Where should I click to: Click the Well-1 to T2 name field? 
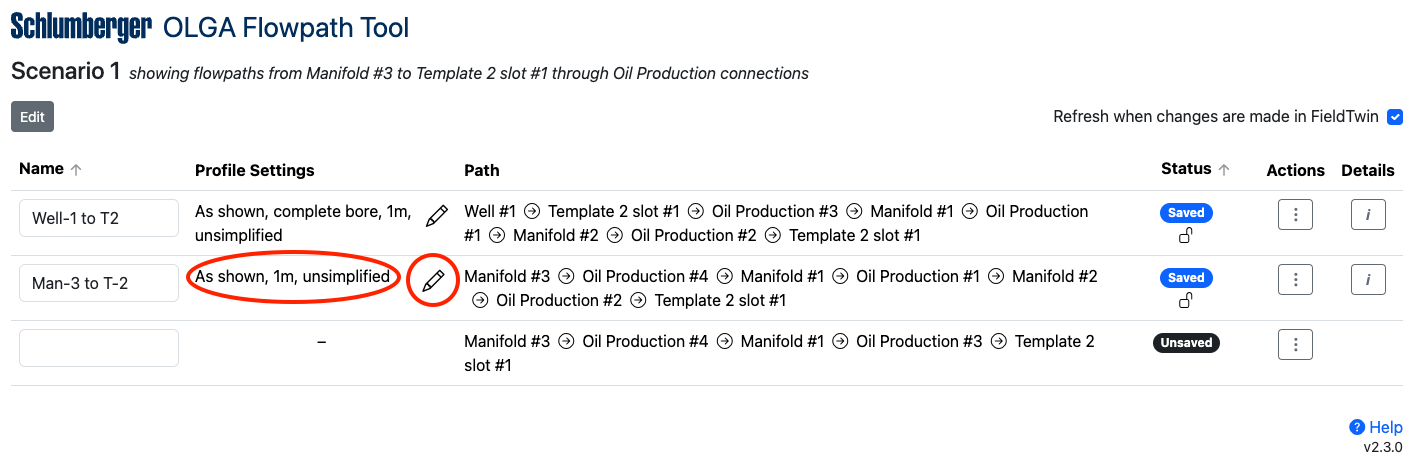(99, 218)
